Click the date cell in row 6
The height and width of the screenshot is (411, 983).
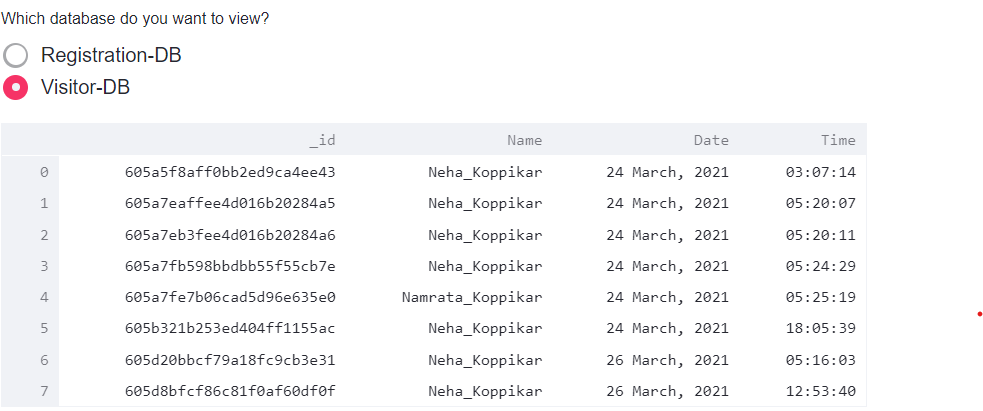(667, 359)
